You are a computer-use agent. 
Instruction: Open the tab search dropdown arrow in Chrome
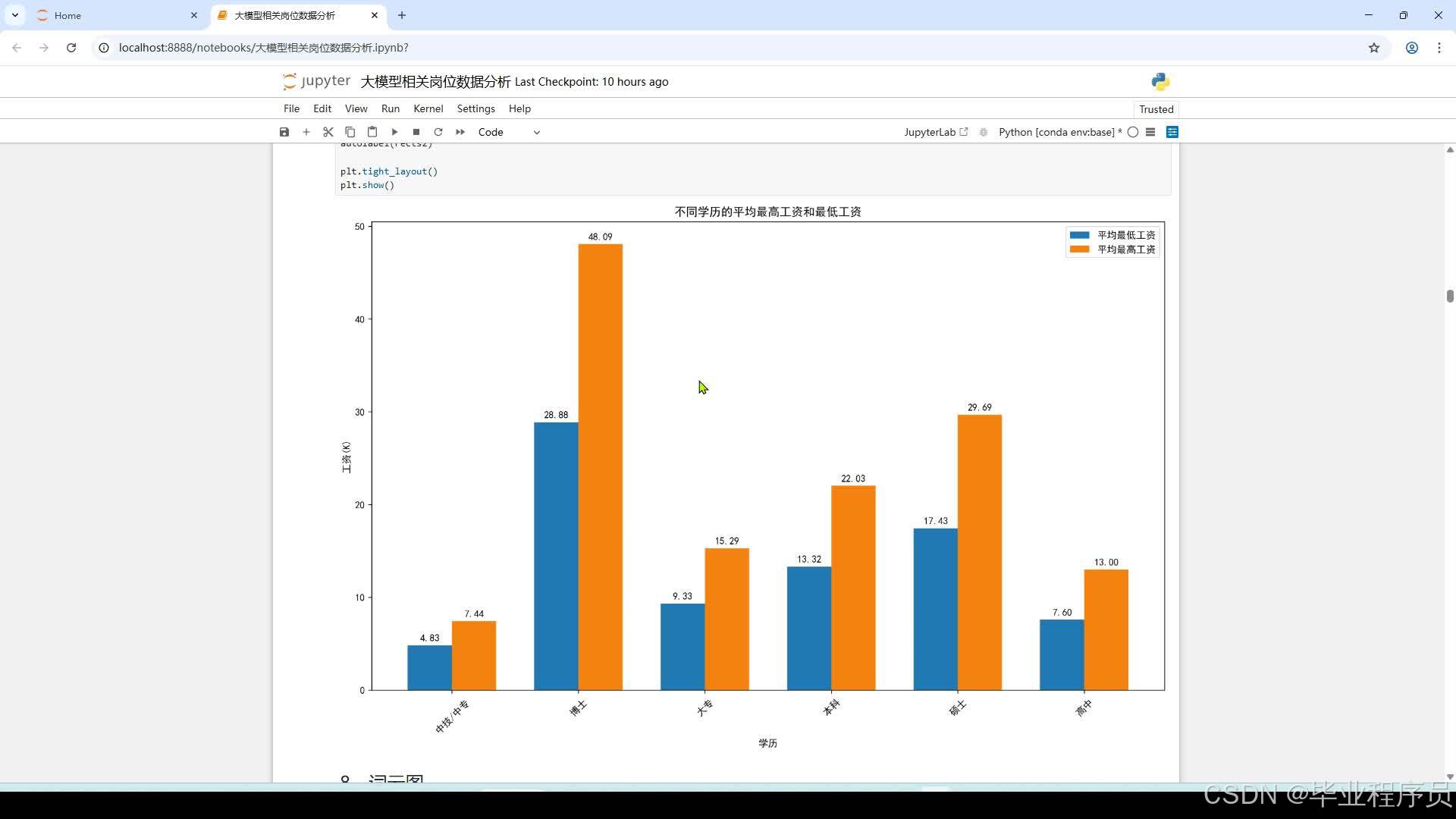click(x=15, y=15)
